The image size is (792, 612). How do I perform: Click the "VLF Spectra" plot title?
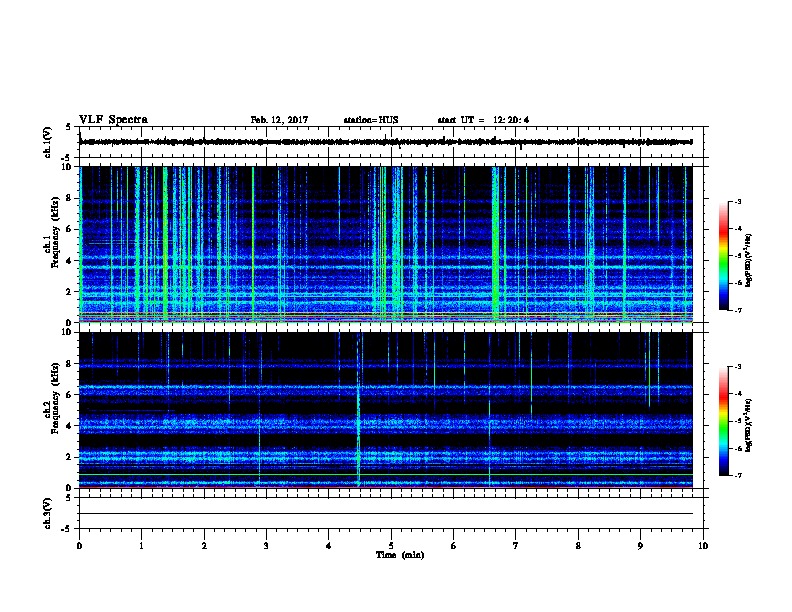pos(113,120)
